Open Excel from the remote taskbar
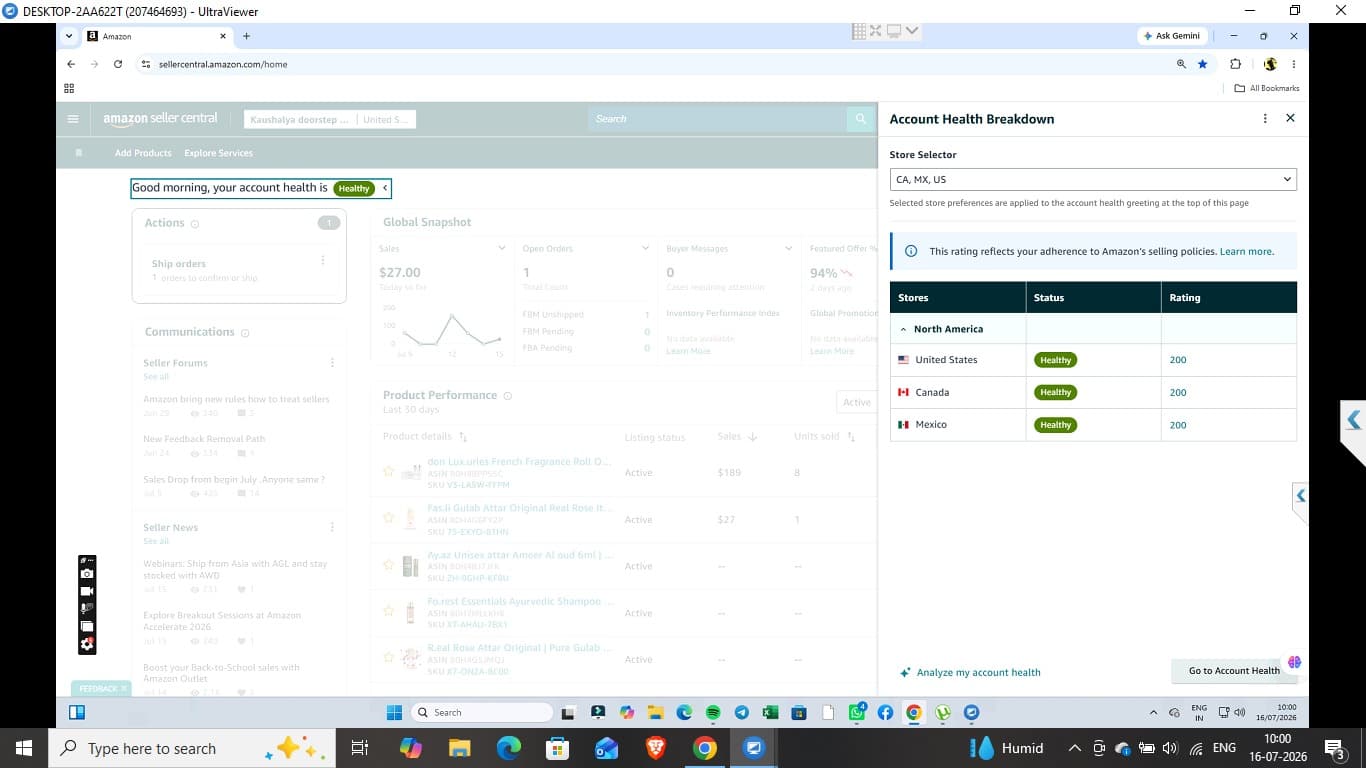The width and height of the screenshot is (1366, 768). pos(770,712)
